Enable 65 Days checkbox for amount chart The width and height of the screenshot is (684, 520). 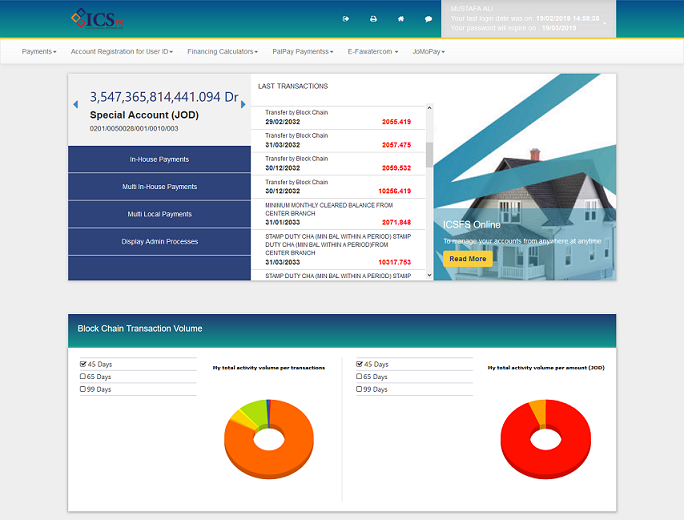click(359, 376)
